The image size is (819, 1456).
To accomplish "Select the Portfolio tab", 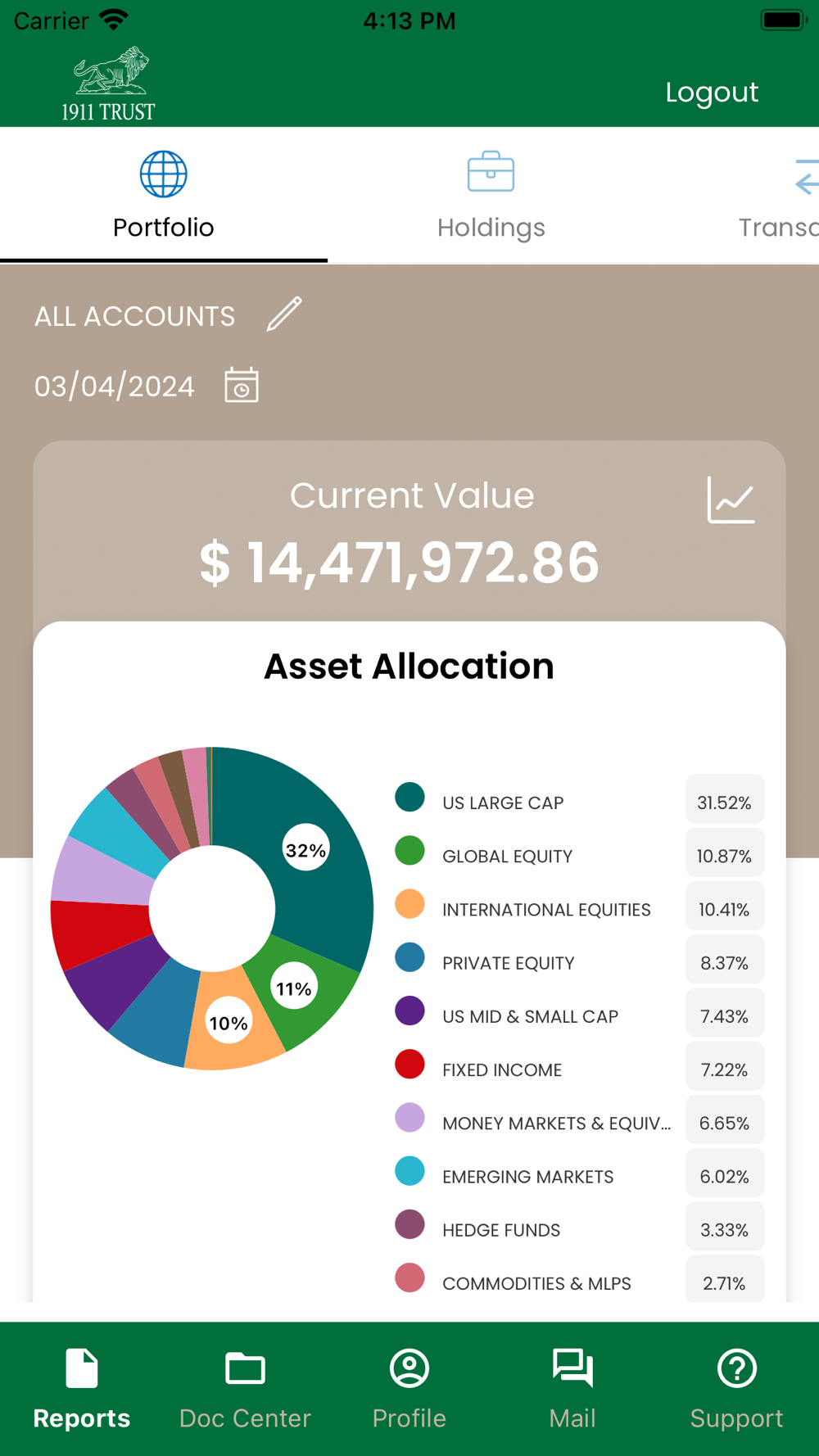I will (164, 195).
